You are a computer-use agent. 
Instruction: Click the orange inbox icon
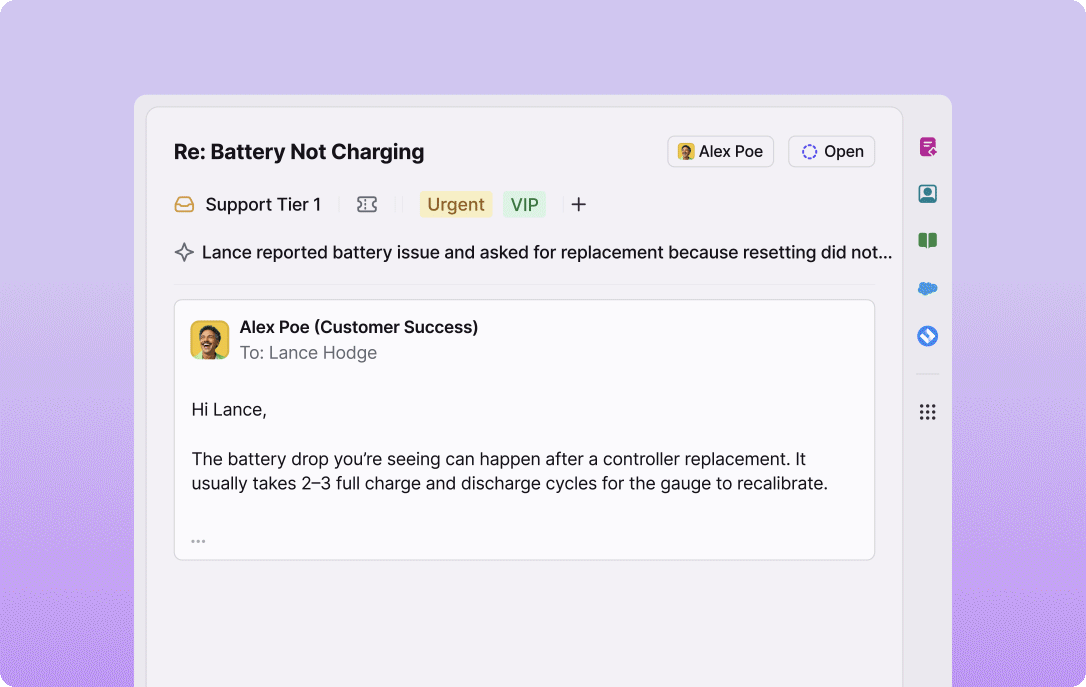[x=185, y=205]
